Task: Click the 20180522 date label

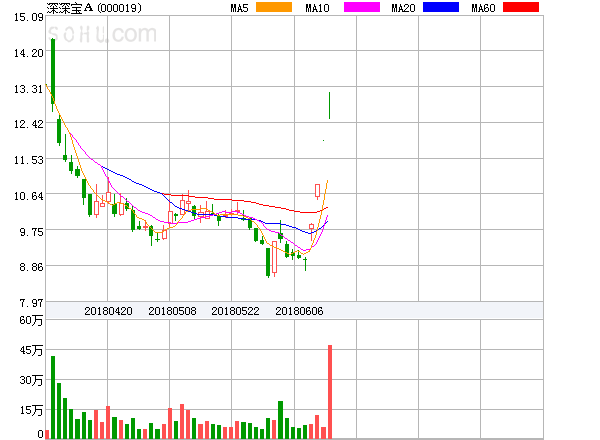Action: [235, 311]
